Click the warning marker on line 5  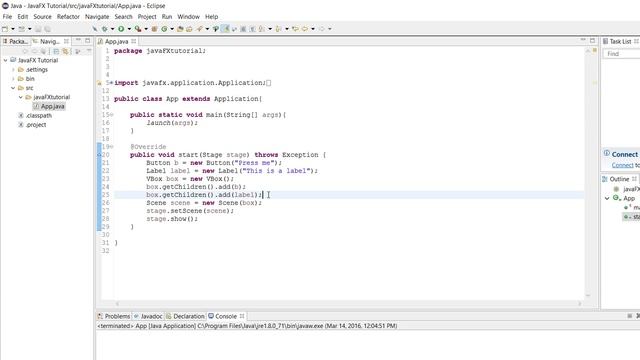click(x=99, y=83)
